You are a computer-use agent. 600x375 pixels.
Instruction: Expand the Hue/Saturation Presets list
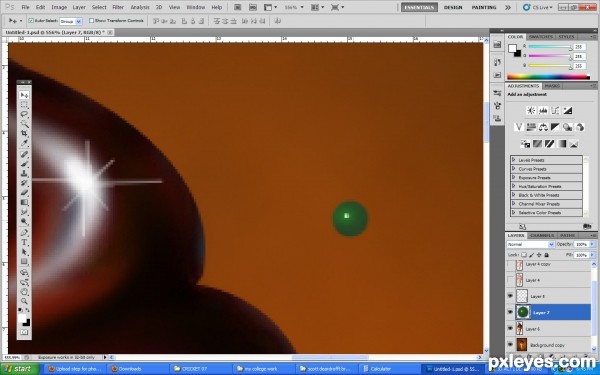[x=514, y=186]
